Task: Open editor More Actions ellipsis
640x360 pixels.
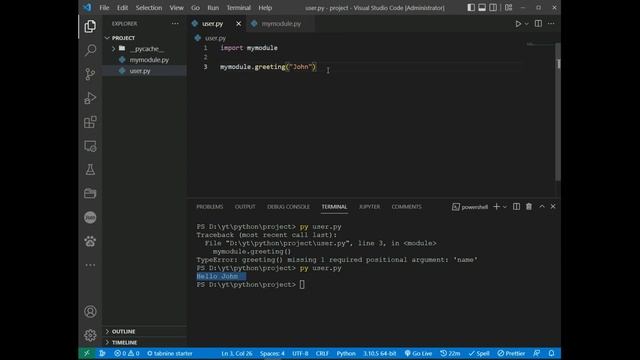Action: pyautogui.click(x=551, y=24)
